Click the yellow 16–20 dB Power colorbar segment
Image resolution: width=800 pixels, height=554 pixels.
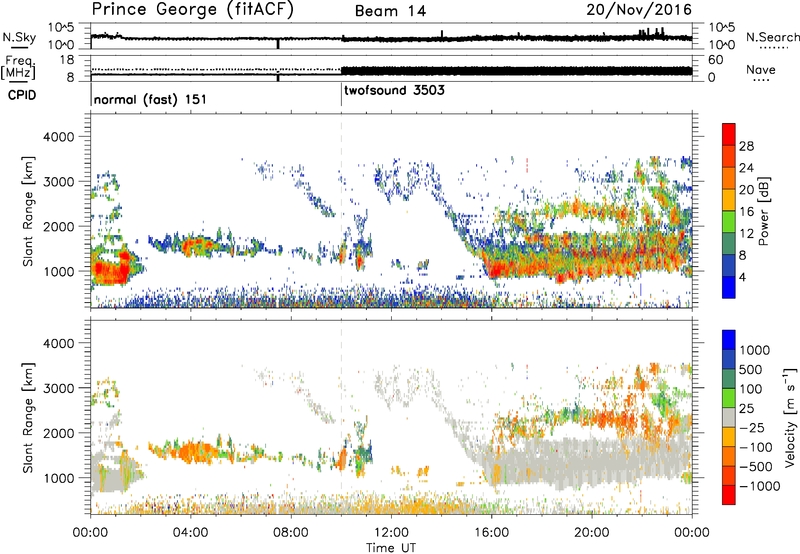tap(729, 200)
